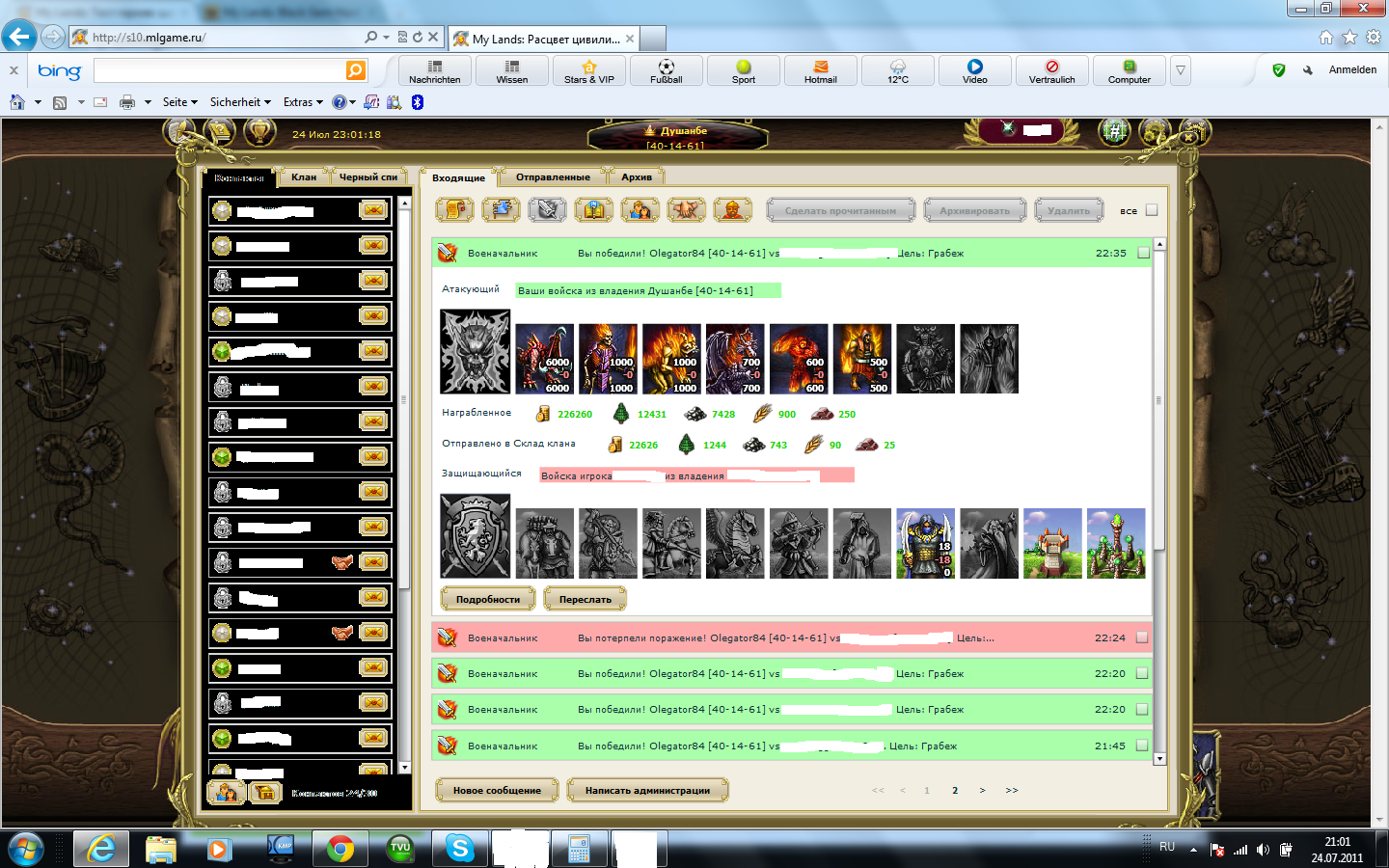Select the crossed swords battle filter icon

click(547, 209)
